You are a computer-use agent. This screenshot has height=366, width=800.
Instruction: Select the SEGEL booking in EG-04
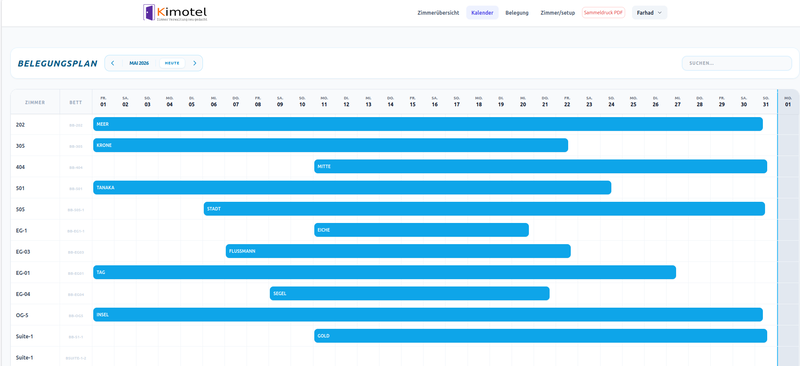coord(410,294)
